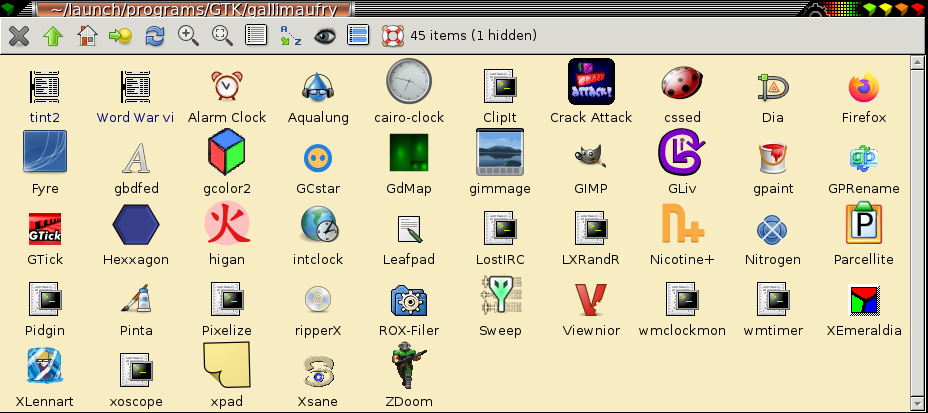This screenshot has height=413, width=928.
Task: Start the Hexxagon game
Action: tap(136, 224)
